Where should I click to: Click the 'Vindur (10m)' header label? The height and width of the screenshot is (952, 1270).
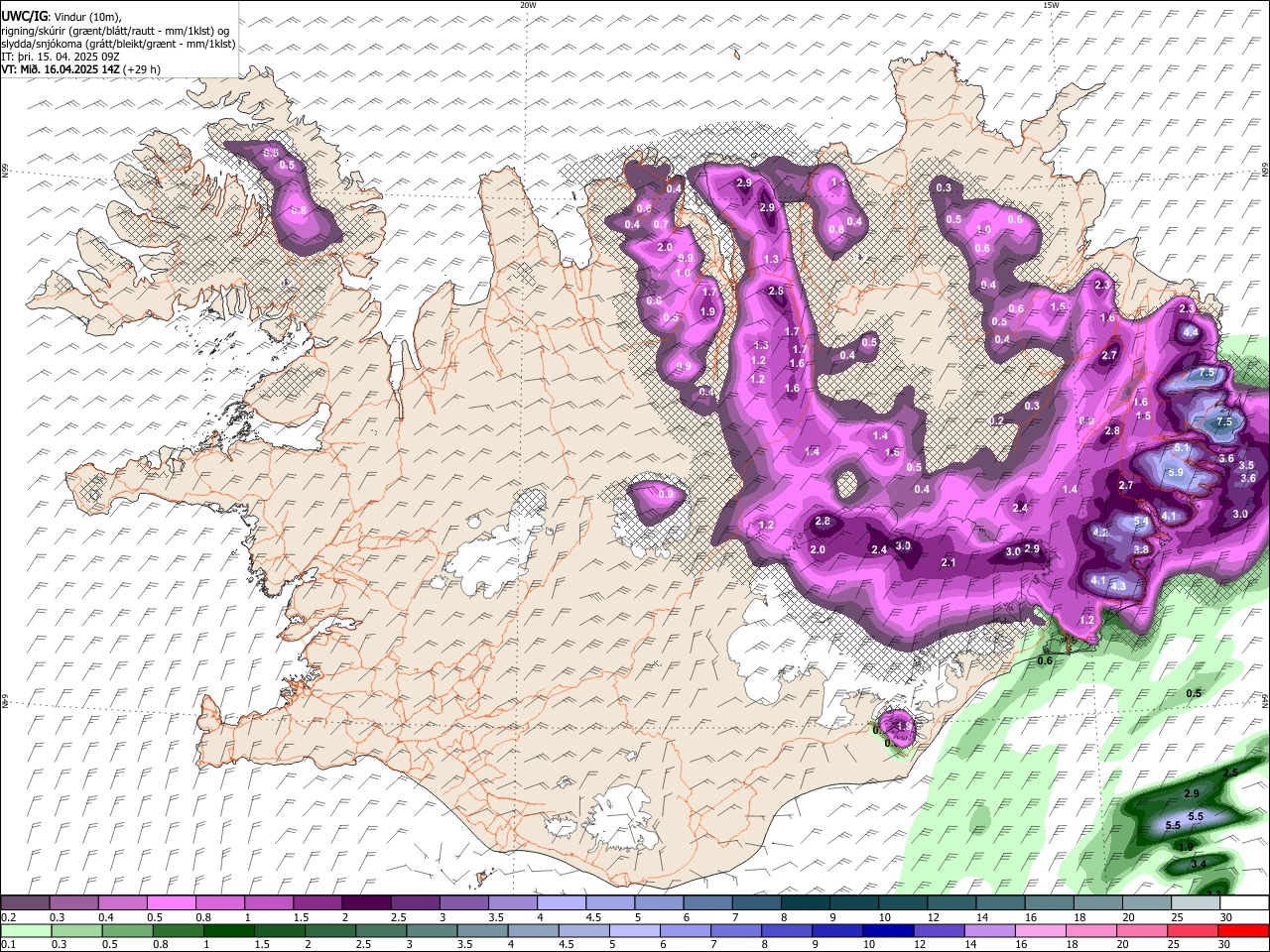pos(86,17)
